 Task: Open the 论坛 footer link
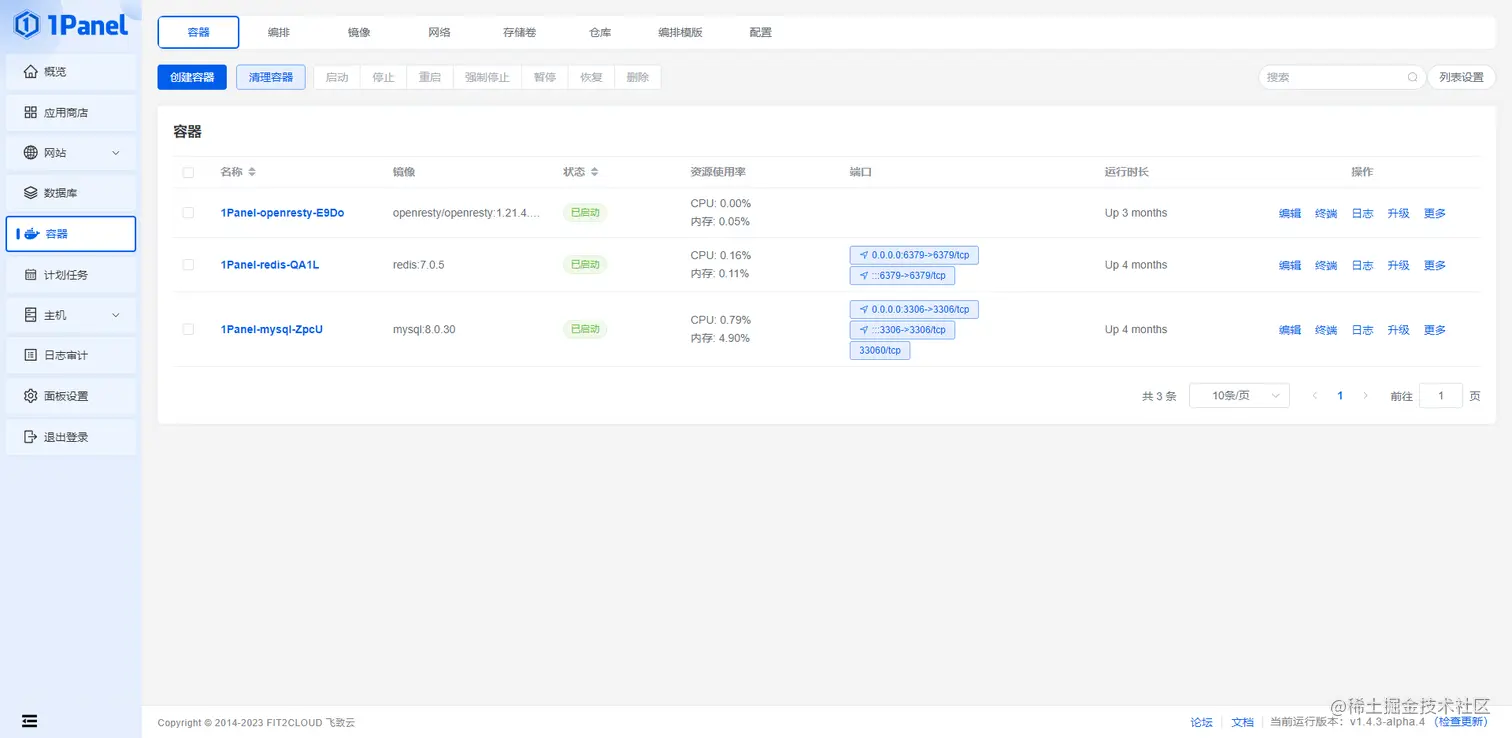[x=1201, y=722]
